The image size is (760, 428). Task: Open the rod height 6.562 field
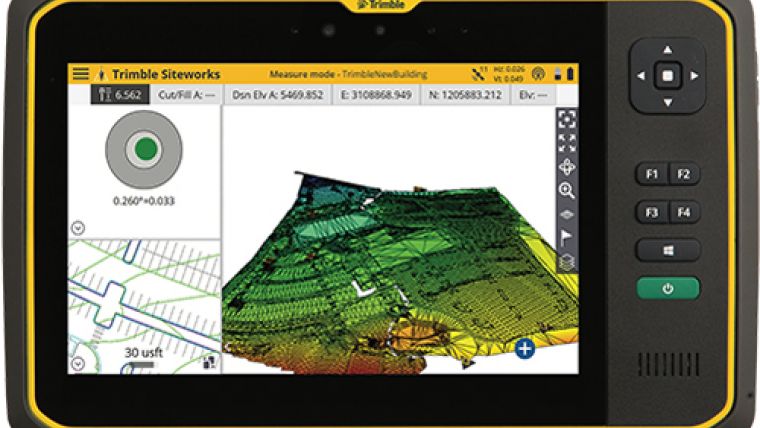(120, 95)
